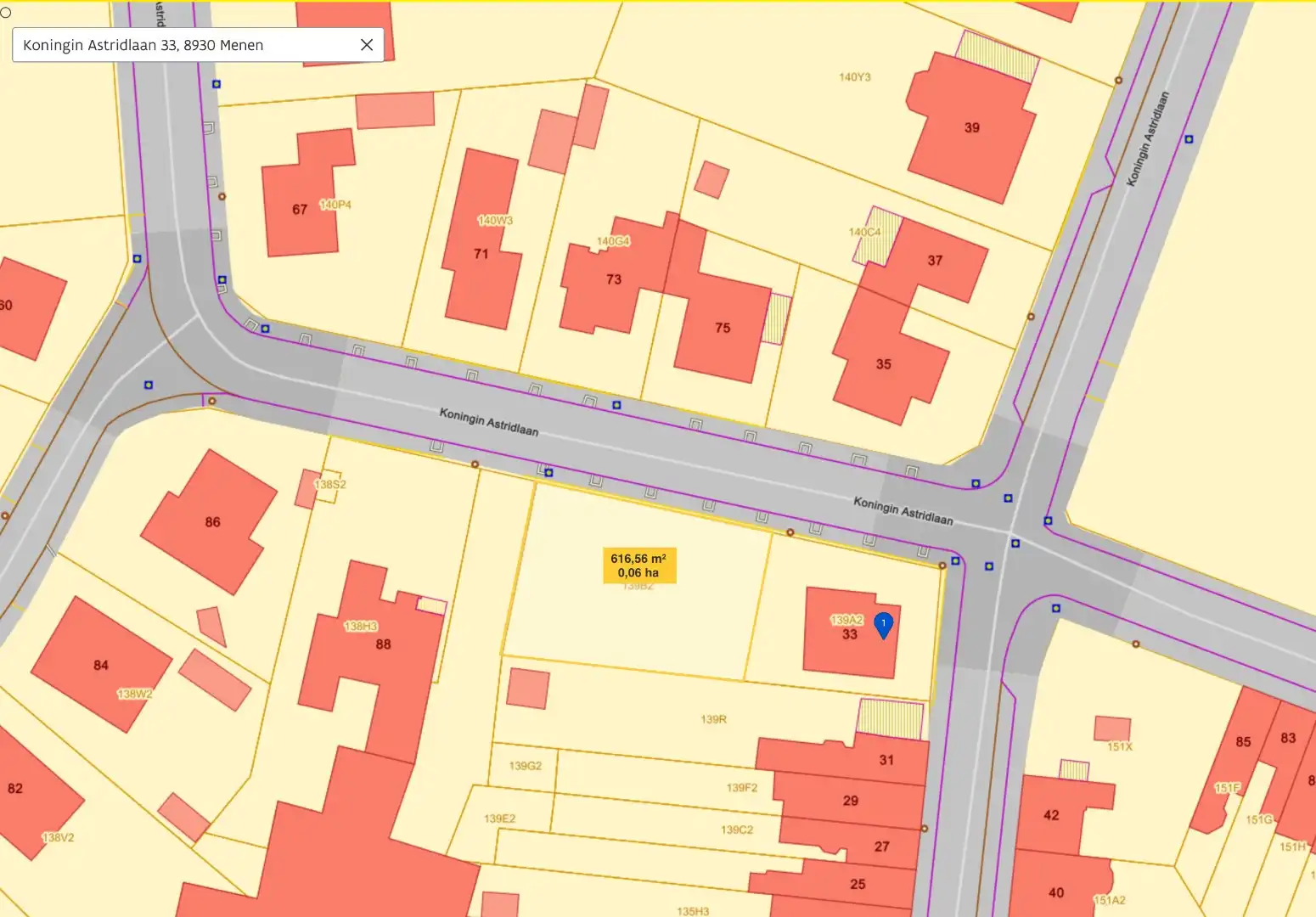Click the small circle icon in top-left corner
Screen dimensions: 1316x917
click(x=6, y=13)
